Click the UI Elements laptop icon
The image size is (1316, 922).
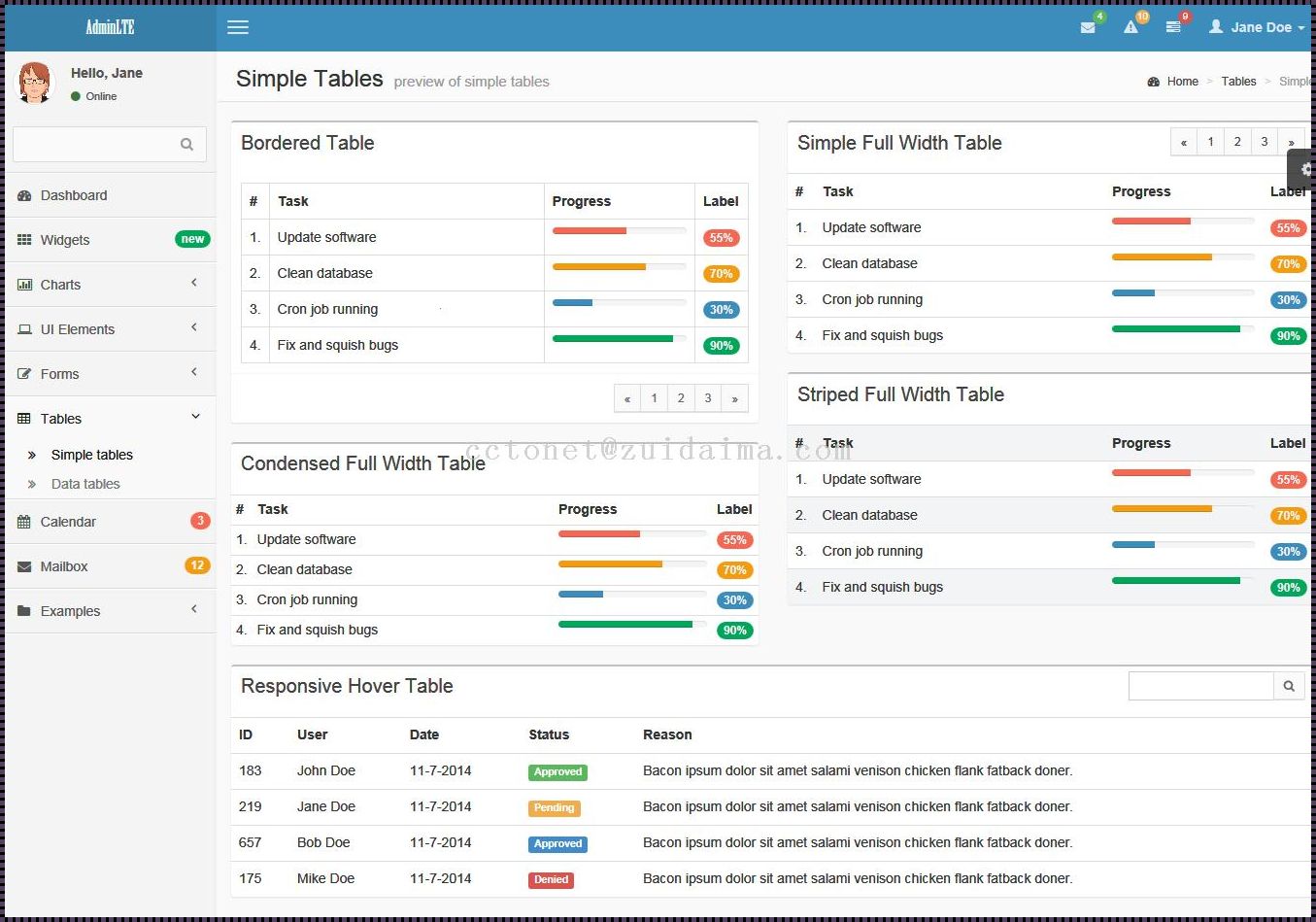pos(24,329)
